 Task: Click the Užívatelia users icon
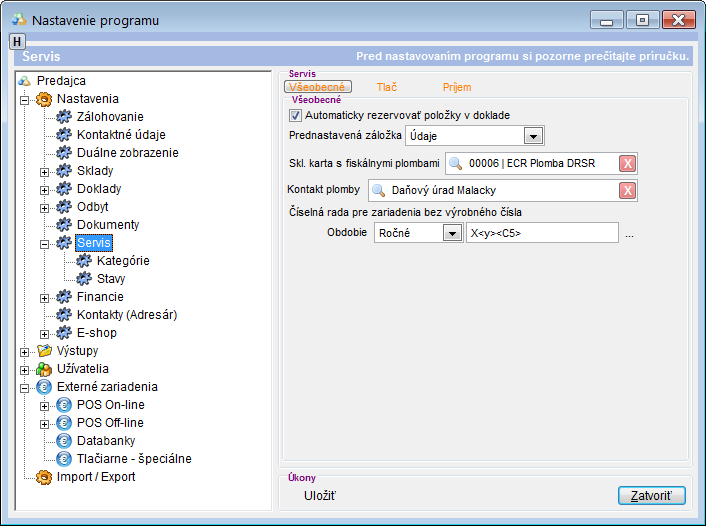click(44, 369)
